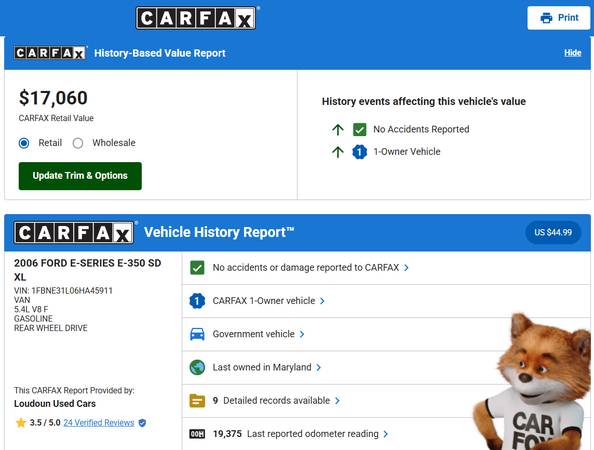
Task: Expand the Detailed records available chevron
Action: (337, 401)
